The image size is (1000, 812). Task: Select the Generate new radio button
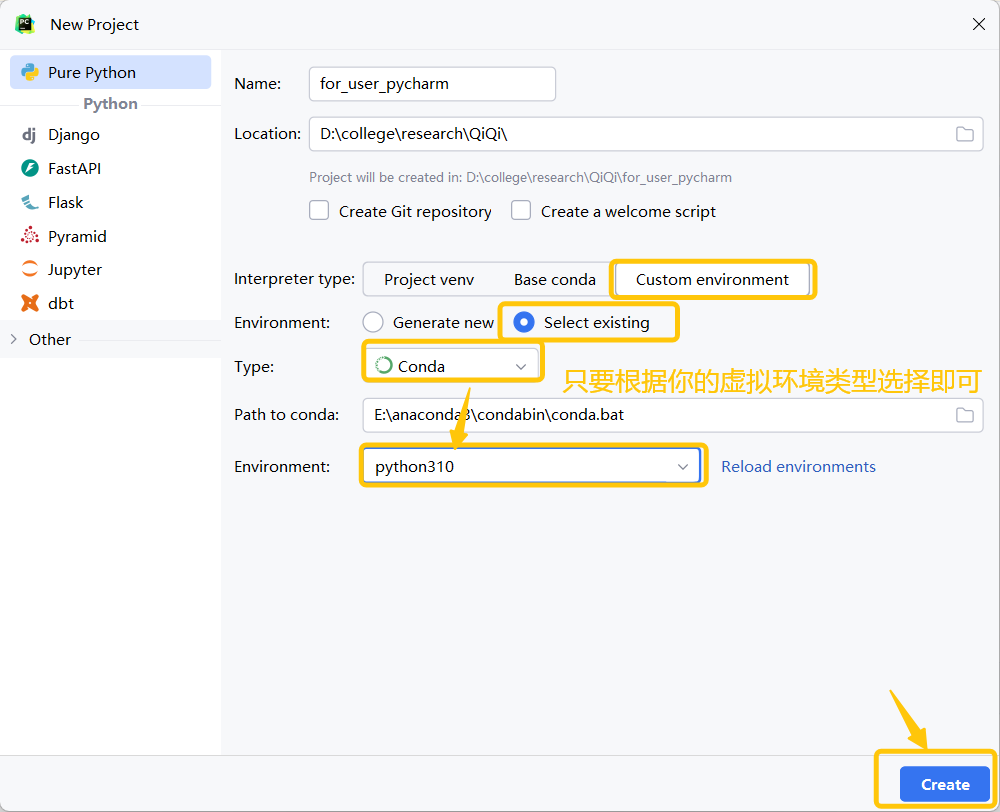(x=373, y=322)
